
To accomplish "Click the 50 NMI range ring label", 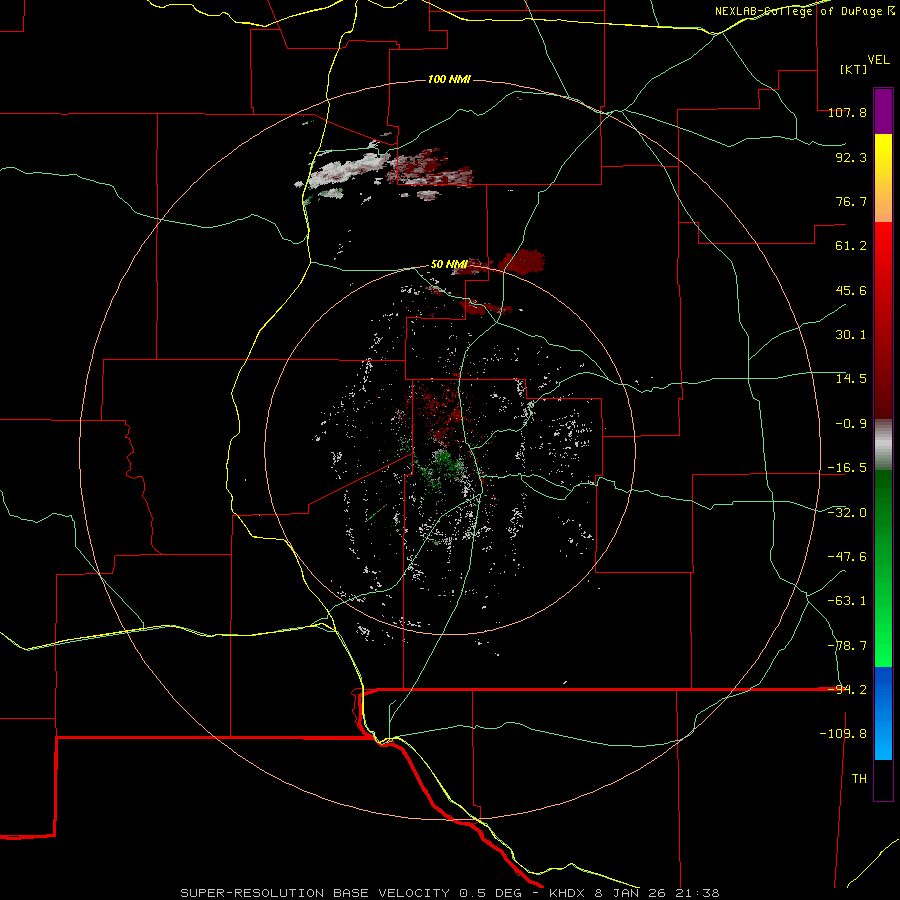I will point(449,265).
